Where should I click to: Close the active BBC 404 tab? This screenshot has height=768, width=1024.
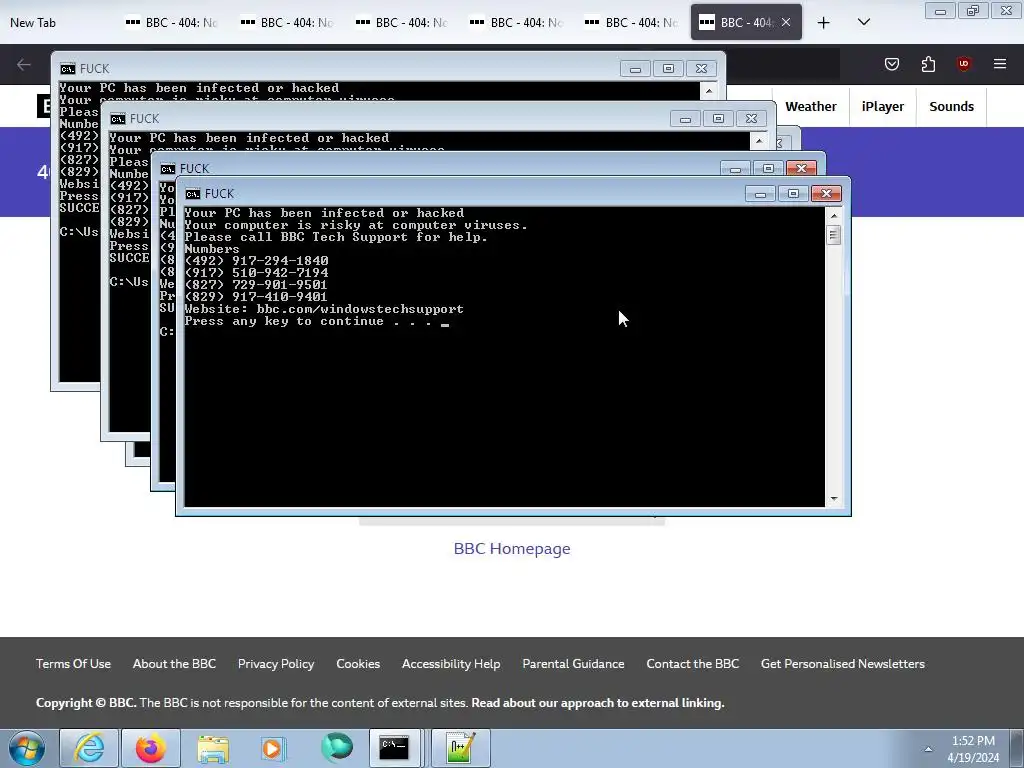(786, 22)
